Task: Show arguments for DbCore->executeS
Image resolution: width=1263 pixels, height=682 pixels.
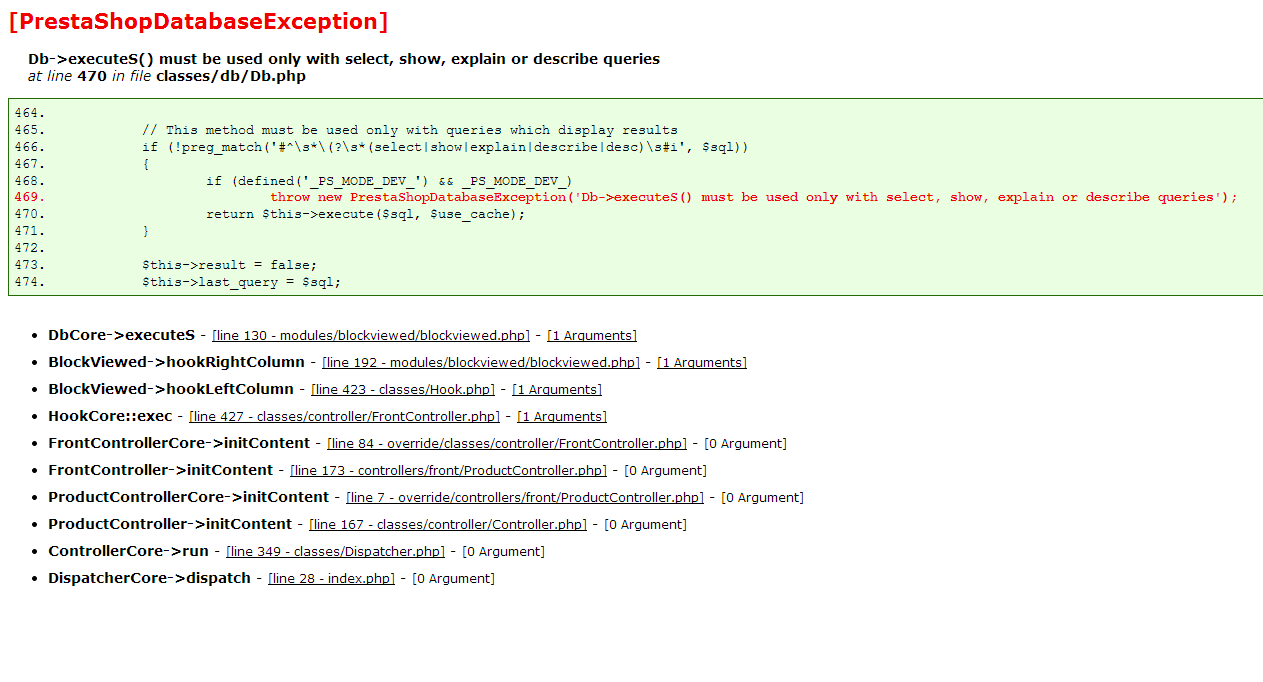Action: [592, 336]
